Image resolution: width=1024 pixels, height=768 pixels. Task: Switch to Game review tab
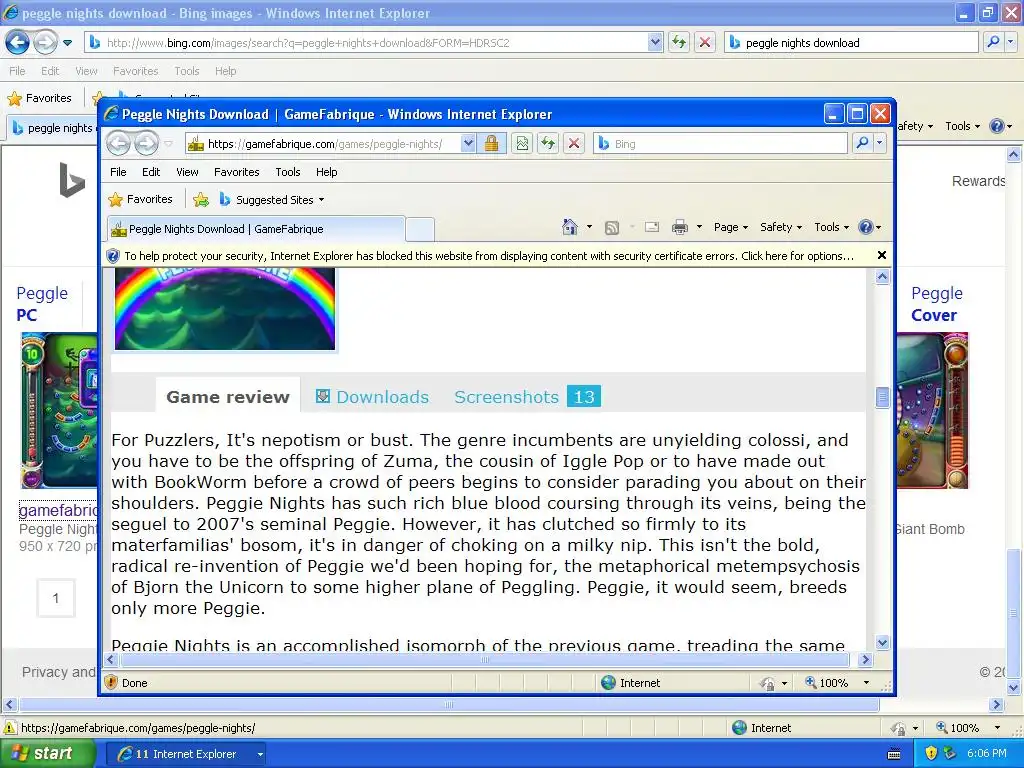pos(228,396)
